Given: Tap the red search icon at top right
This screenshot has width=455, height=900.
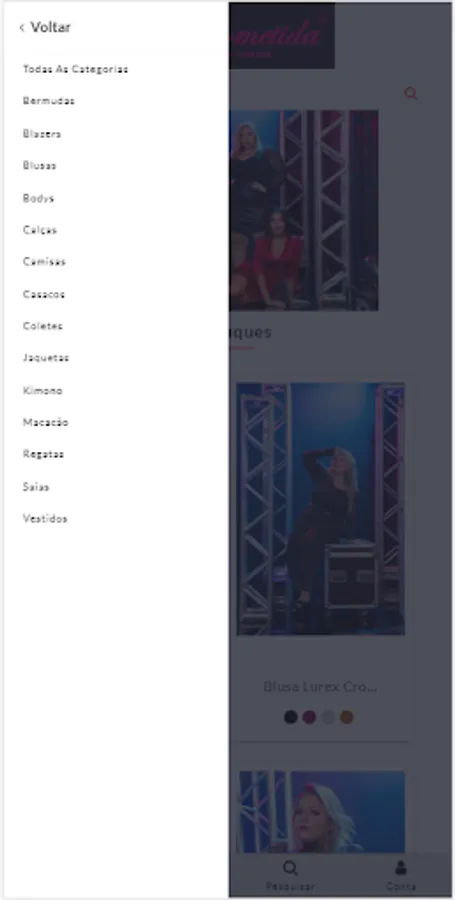Looking at the screenshot, I should tap(411, 94).
